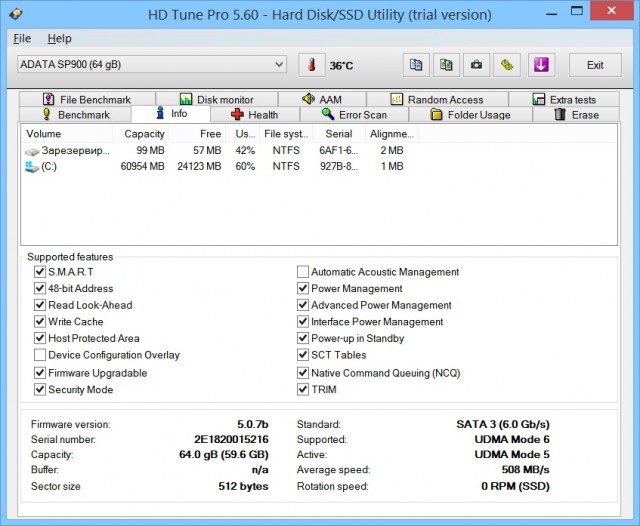
Task: Click the 24123 MB free cell
Action: click(199, 166)
